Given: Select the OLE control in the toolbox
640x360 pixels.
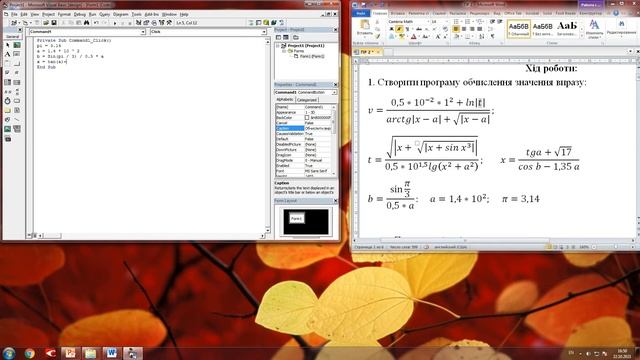Looking at the screenshot, I should click(x=7, y=139).
